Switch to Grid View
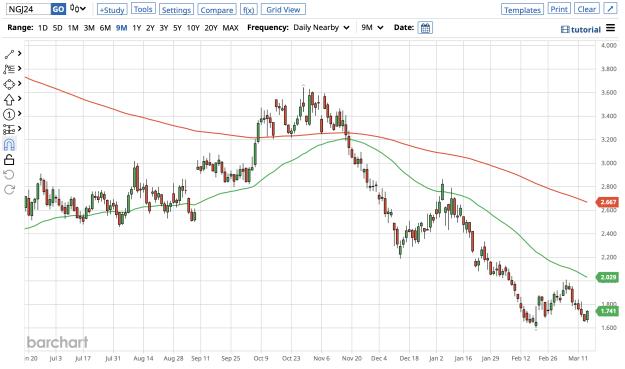This screenshot has height=369, width=625. pos(283,9)
